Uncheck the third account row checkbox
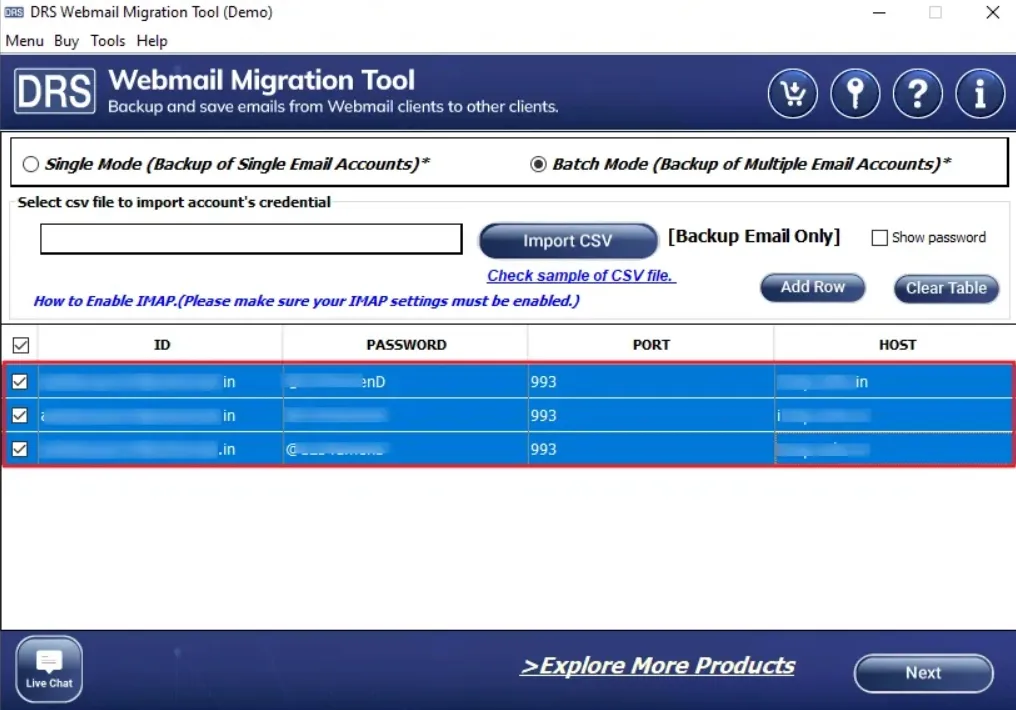 [20, 449]
